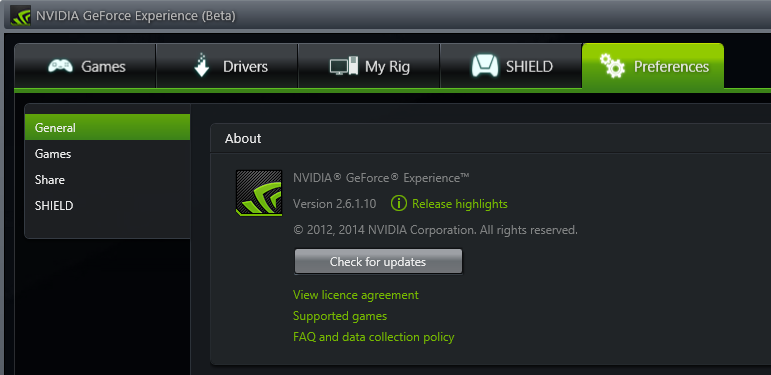This screenshot has width=771, height=375.
Task: Click the monitor and tower icon for My Rig
Action: (343, 66)
